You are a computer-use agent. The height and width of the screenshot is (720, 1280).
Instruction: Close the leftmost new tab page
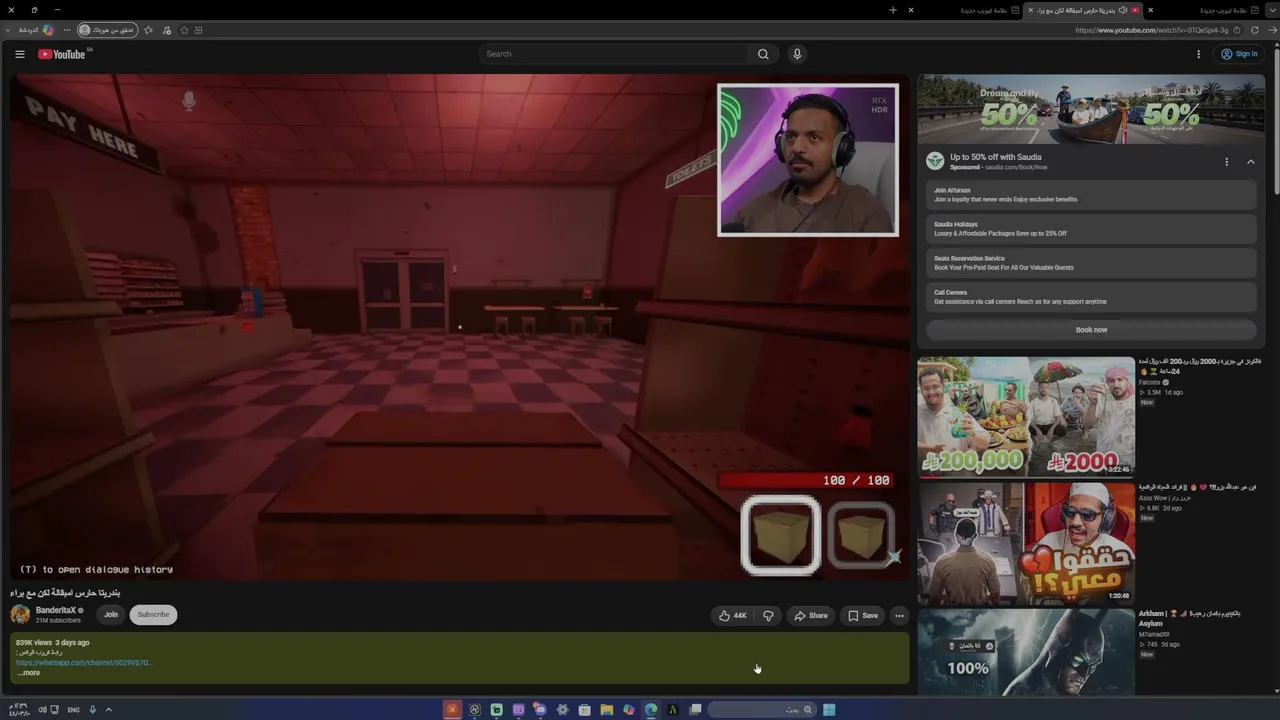tap(911, 10)
